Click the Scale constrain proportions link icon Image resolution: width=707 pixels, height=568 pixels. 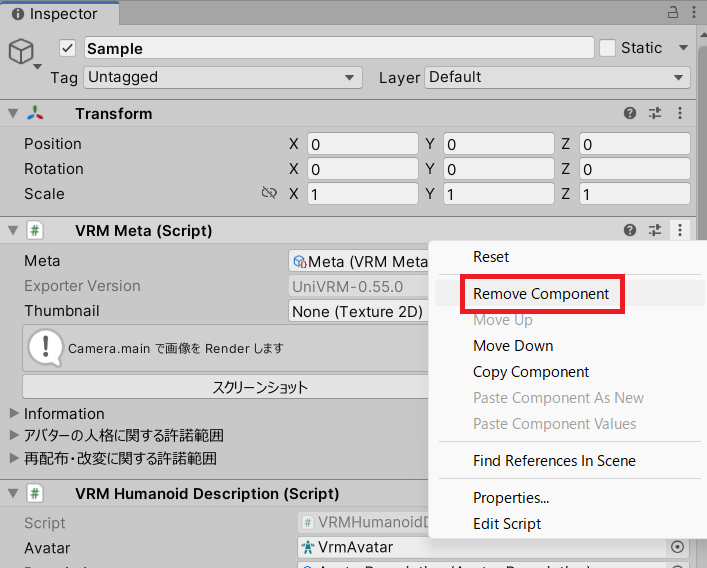268,194
